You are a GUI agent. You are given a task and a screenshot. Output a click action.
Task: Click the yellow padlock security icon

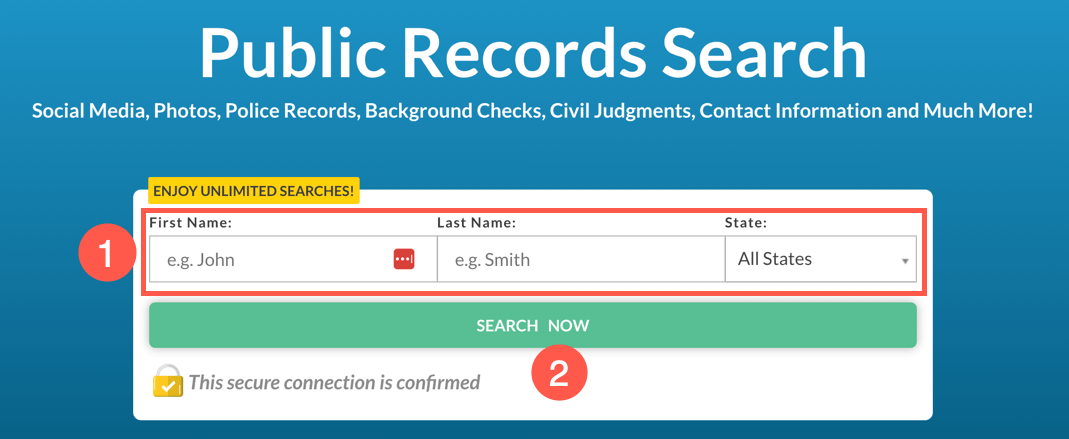(x=168, y=381)
